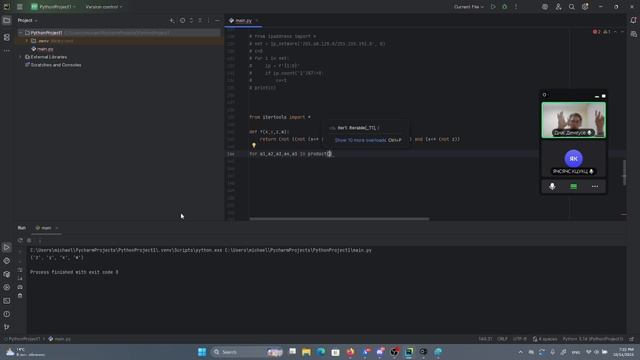This screenshot has height=360, width=640.
Task: Open the Problems tool window icon
Action: tap(7, 314)
